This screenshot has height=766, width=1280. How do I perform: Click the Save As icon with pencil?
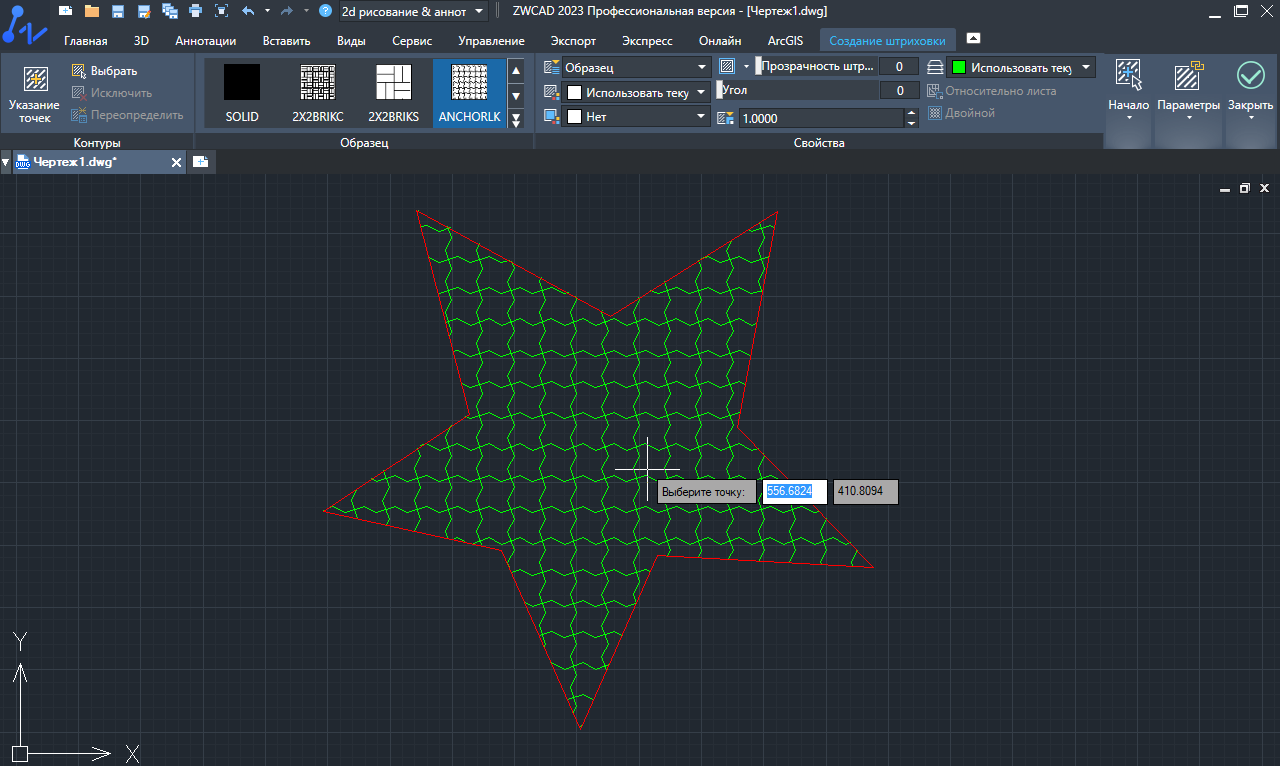pos(143,11)
